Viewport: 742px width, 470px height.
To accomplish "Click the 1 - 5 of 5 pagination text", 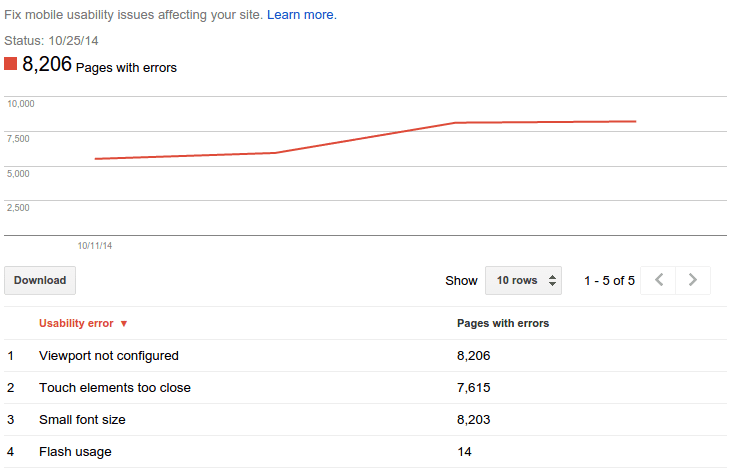I will [x=609, y=280].
